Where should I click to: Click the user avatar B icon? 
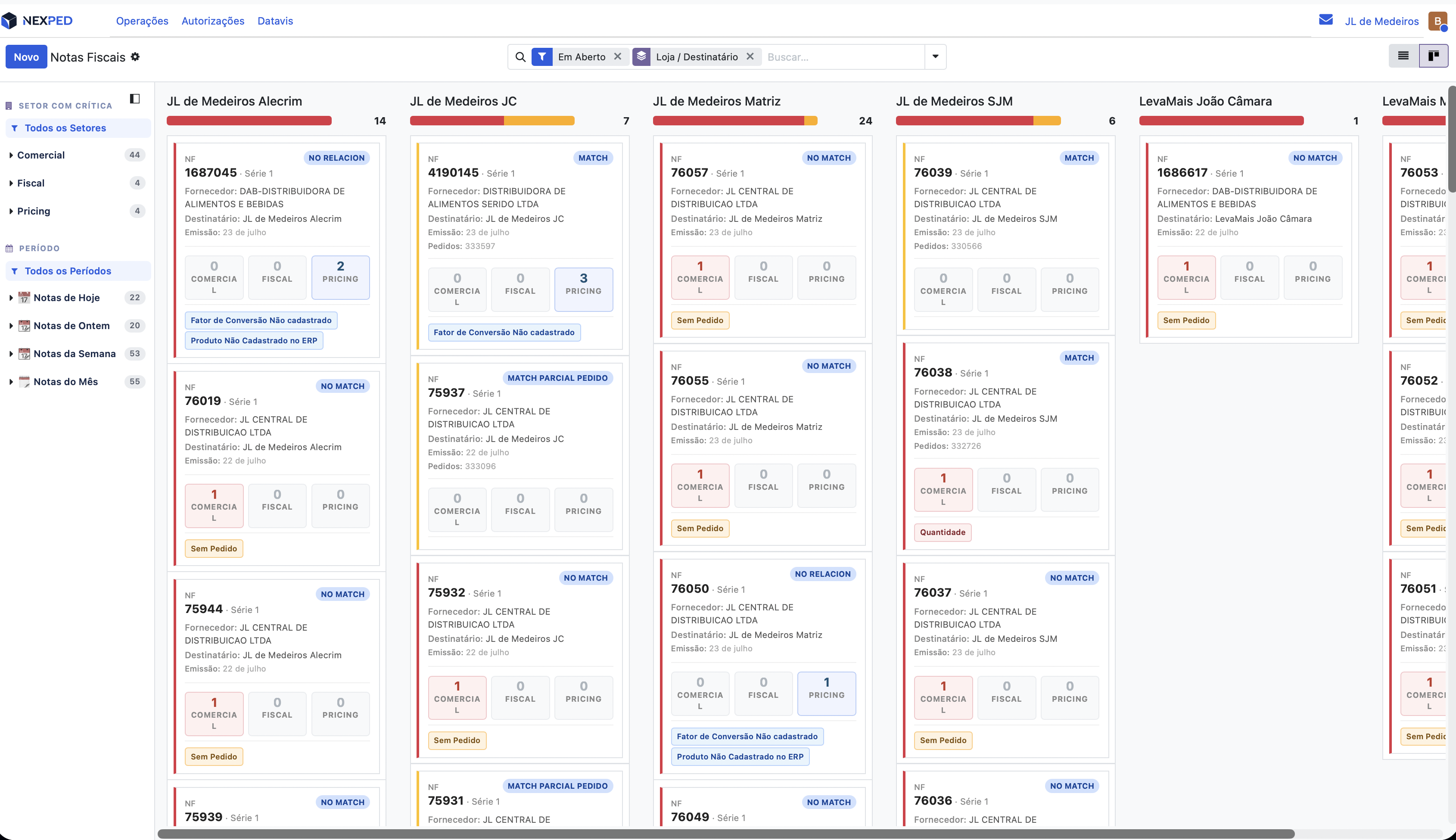1437,22
